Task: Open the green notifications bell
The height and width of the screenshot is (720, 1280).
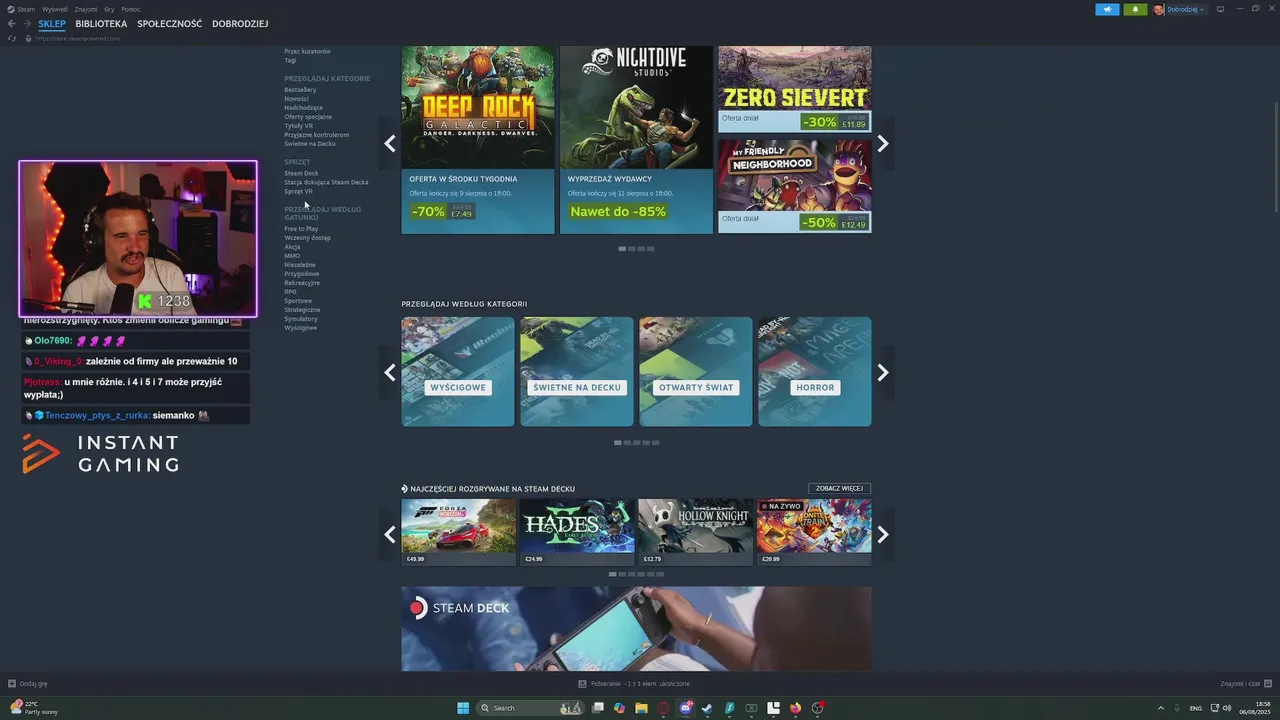Action: pos(1135,9)
